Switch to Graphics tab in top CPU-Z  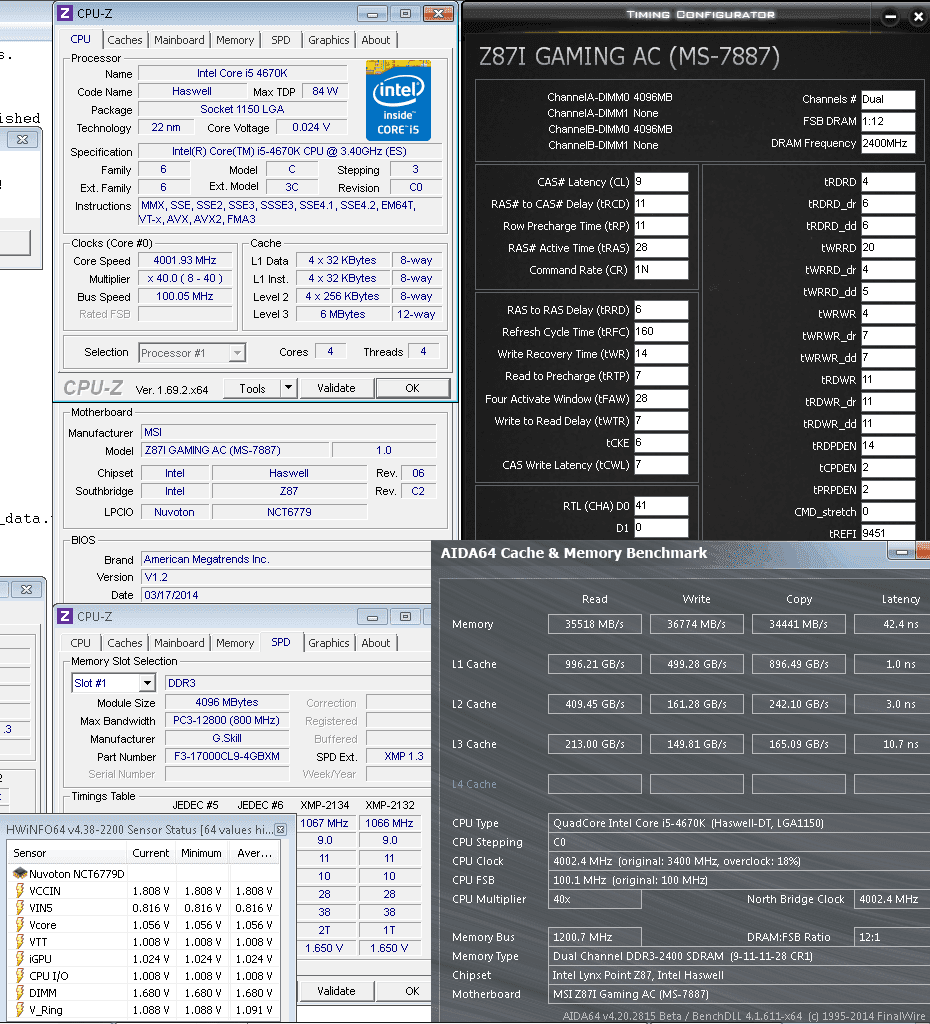click(x=329, y=40)
